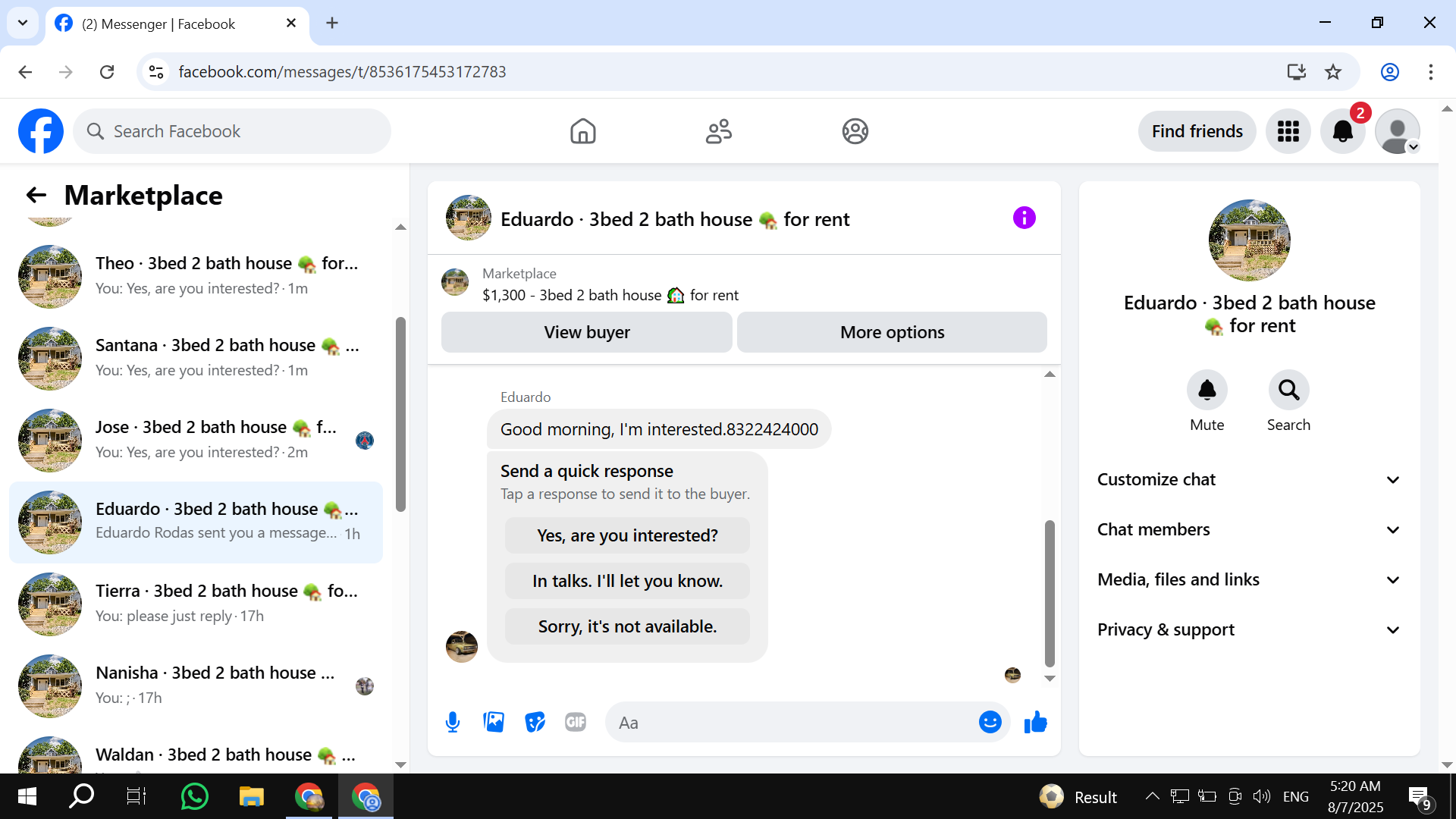Open Eduardo's sender avatar beside messages

(x=462, y=647)
